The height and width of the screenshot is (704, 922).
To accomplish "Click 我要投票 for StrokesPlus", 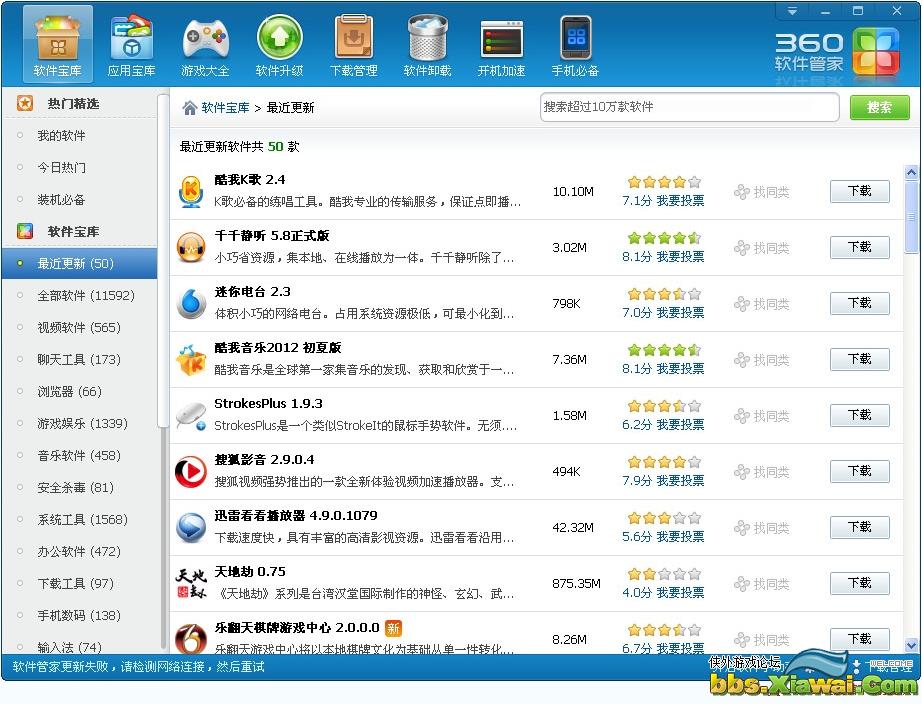I will click(680, 425).
